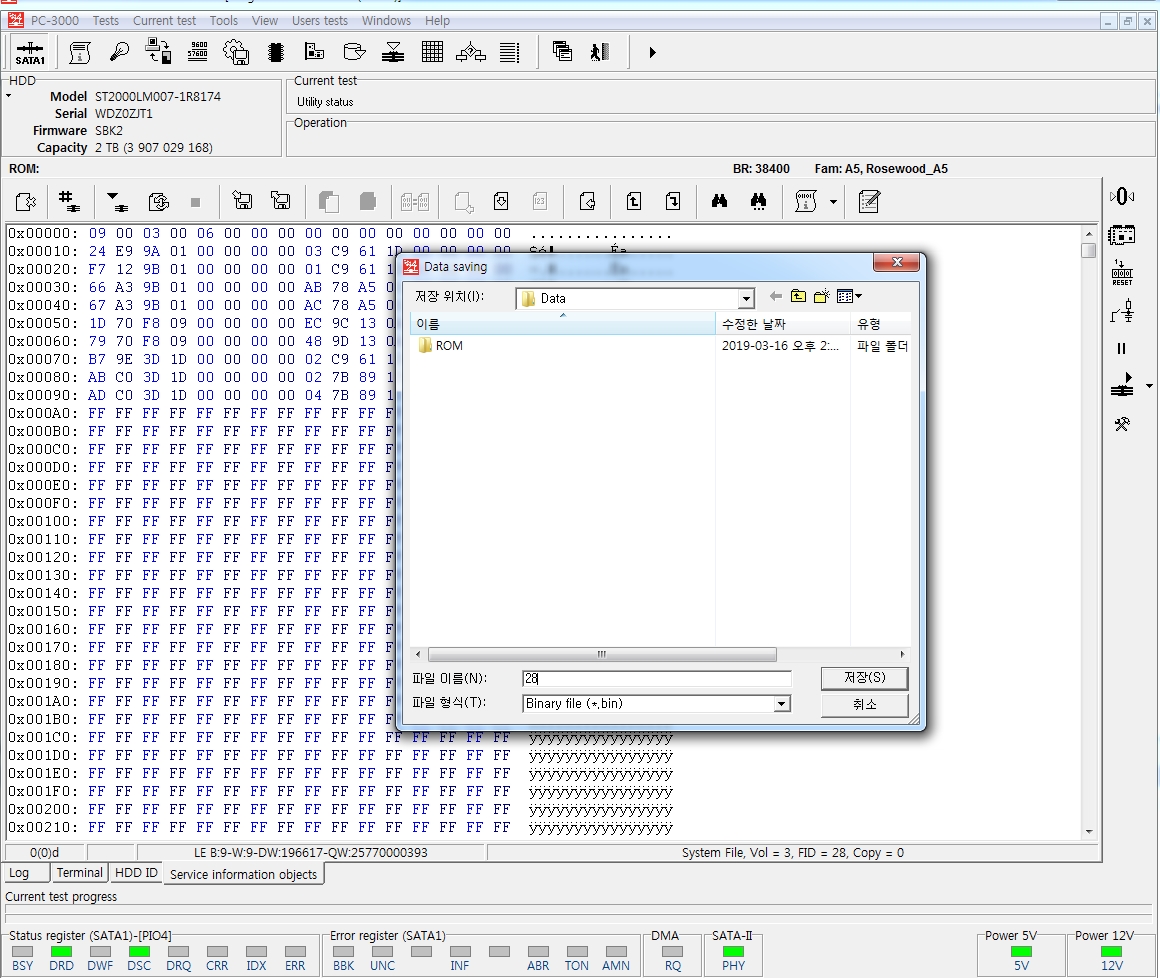Switch to the Terminal tab
This screenshot has width=1160, height=978.
click(x=80, y=873)
